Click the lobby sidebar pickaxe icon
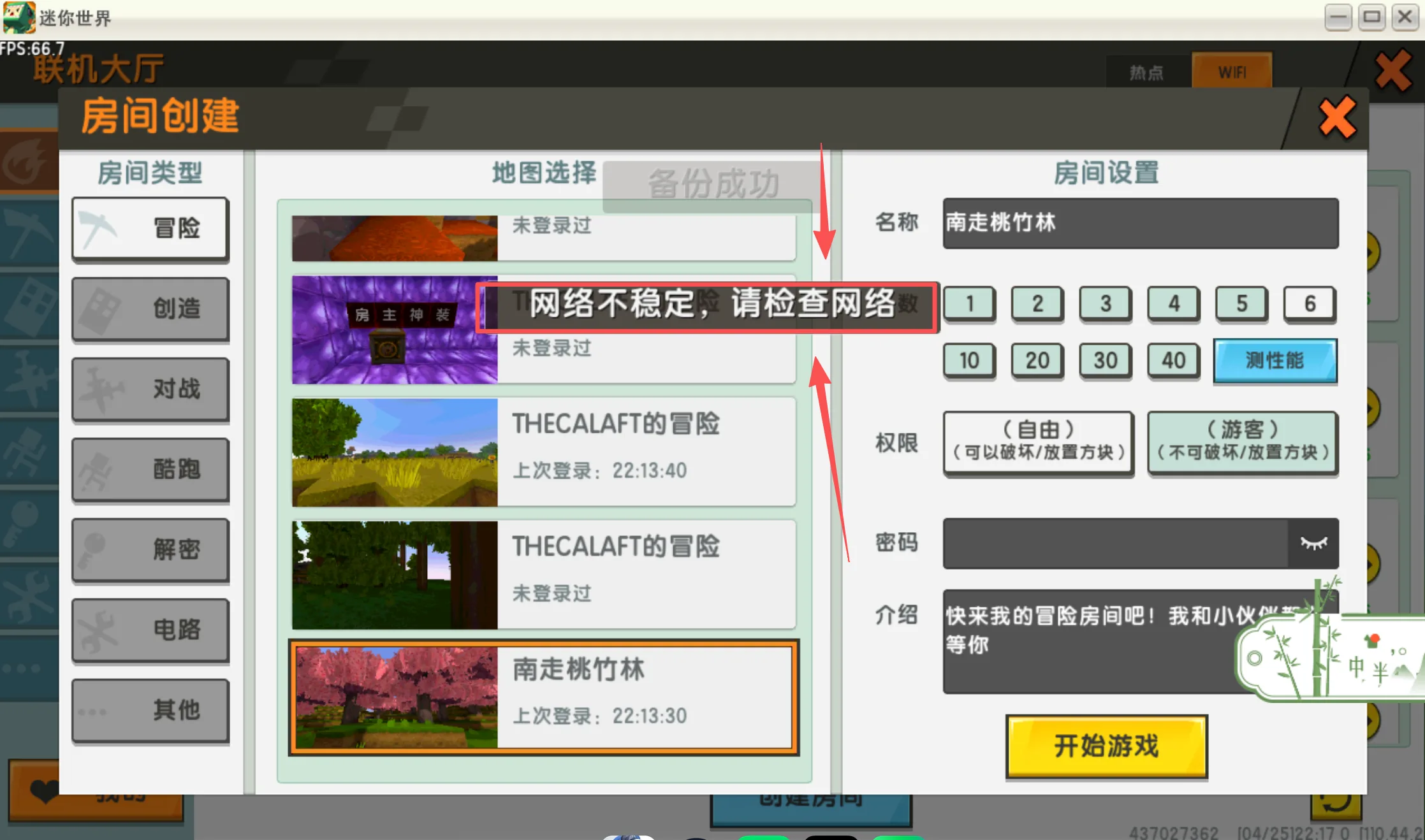This screenshot has width=1425, height=840. [28, 233]
